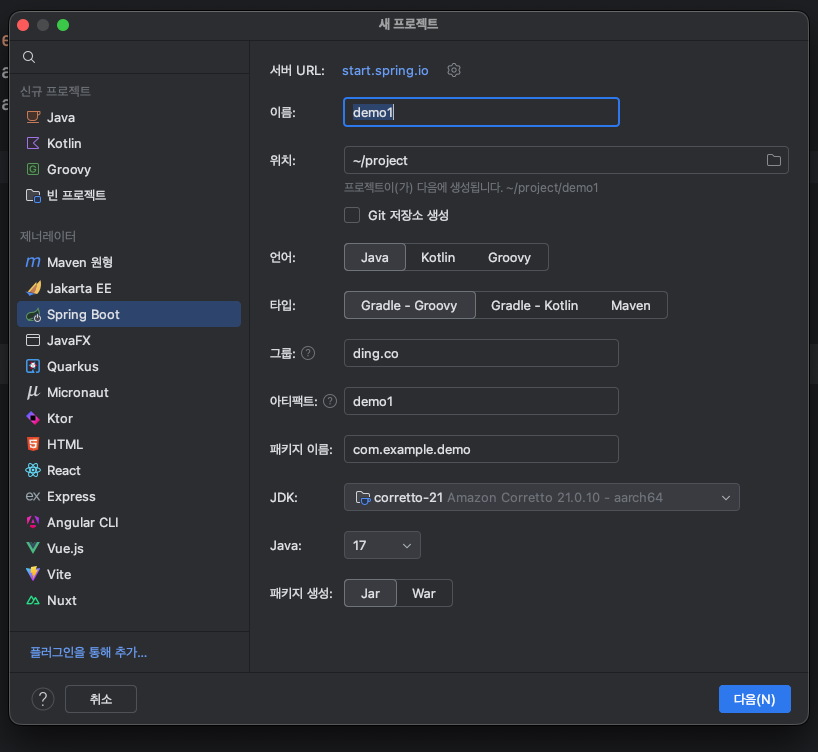The height and width of the screenshot is (752, 818).
Task: Select 빈 프로젝트 entry
Action: (129, 195)
